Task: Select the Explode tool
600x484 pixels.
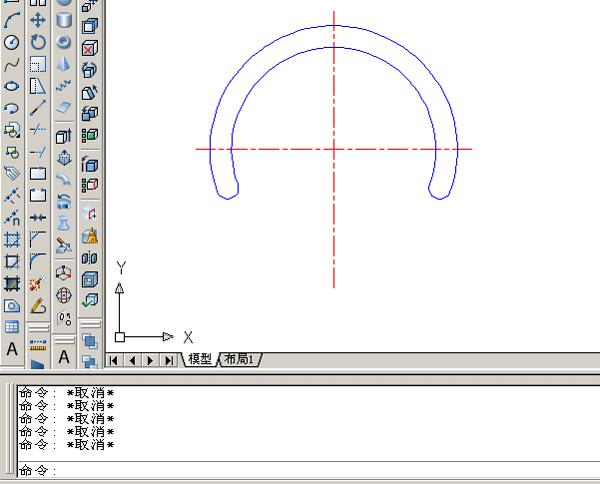Action: 38,284
